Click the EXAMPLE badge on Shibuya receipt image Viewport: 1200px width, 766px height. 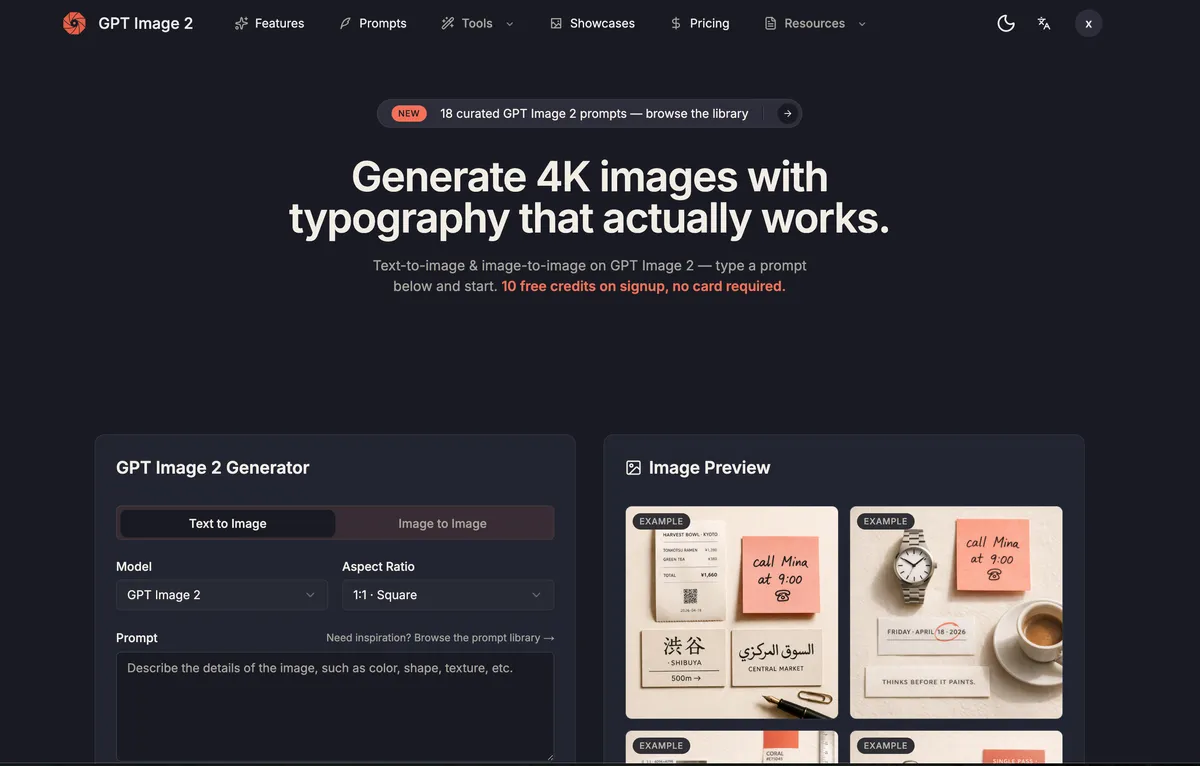(661, 521)
